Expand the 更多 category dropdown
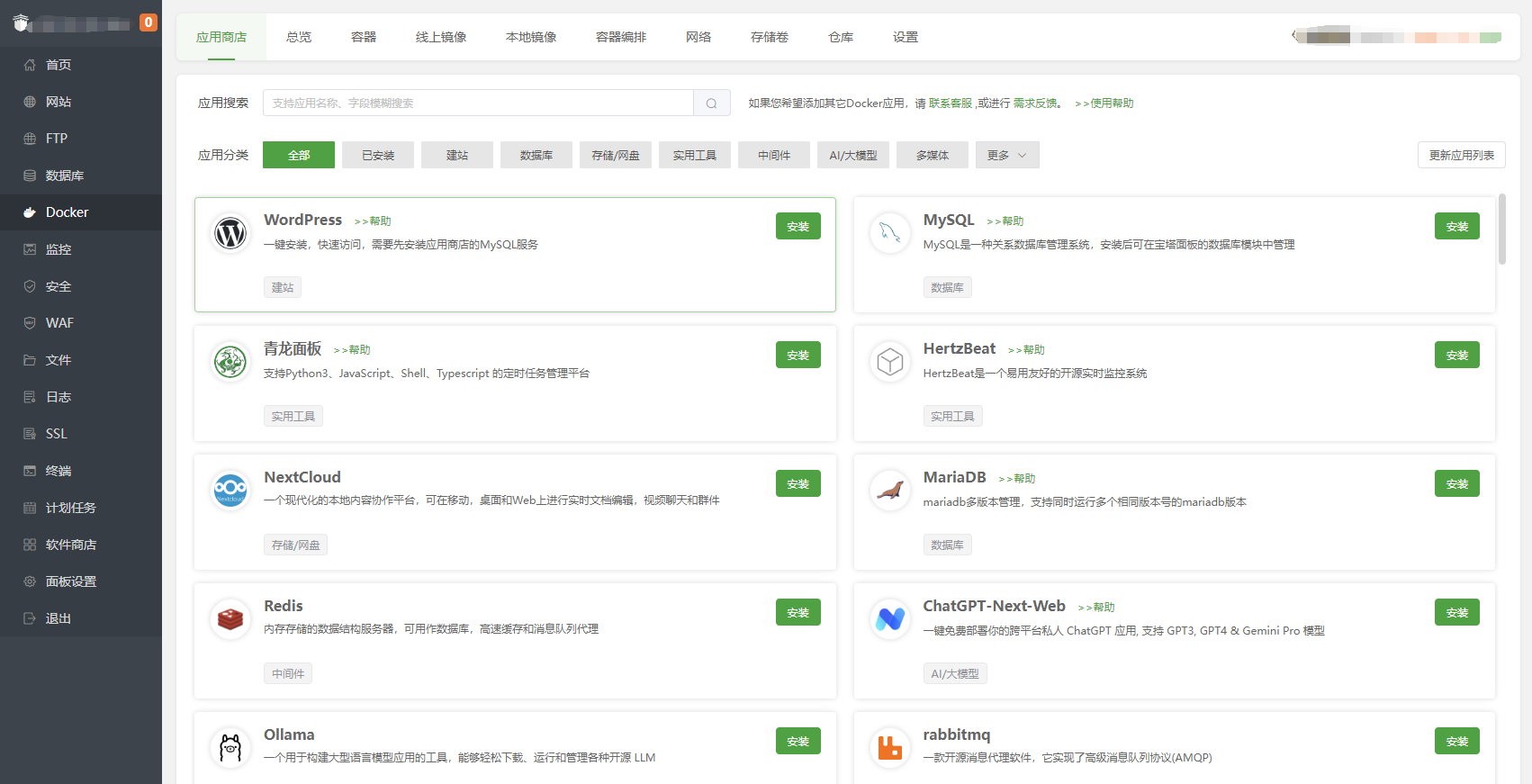Image resolution: width=1532 pixels, height=784 pixels. tap(1007, 155)
